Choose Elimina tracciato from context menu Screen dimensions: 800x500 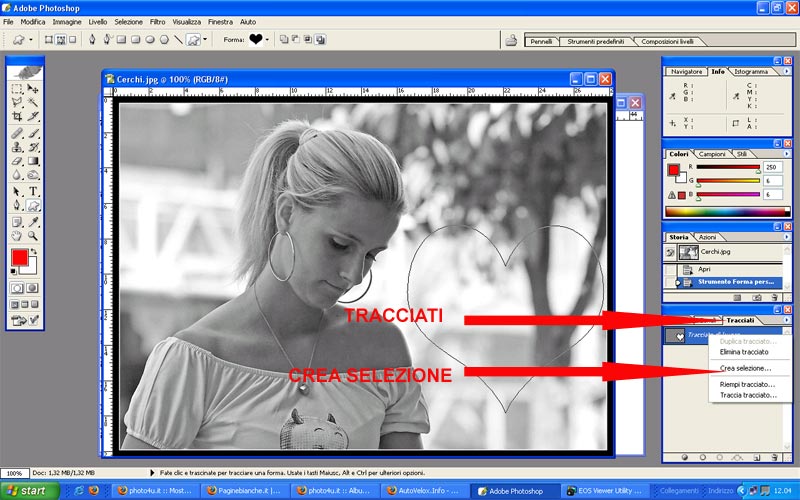pyautogui.click(x=744, y=352)
